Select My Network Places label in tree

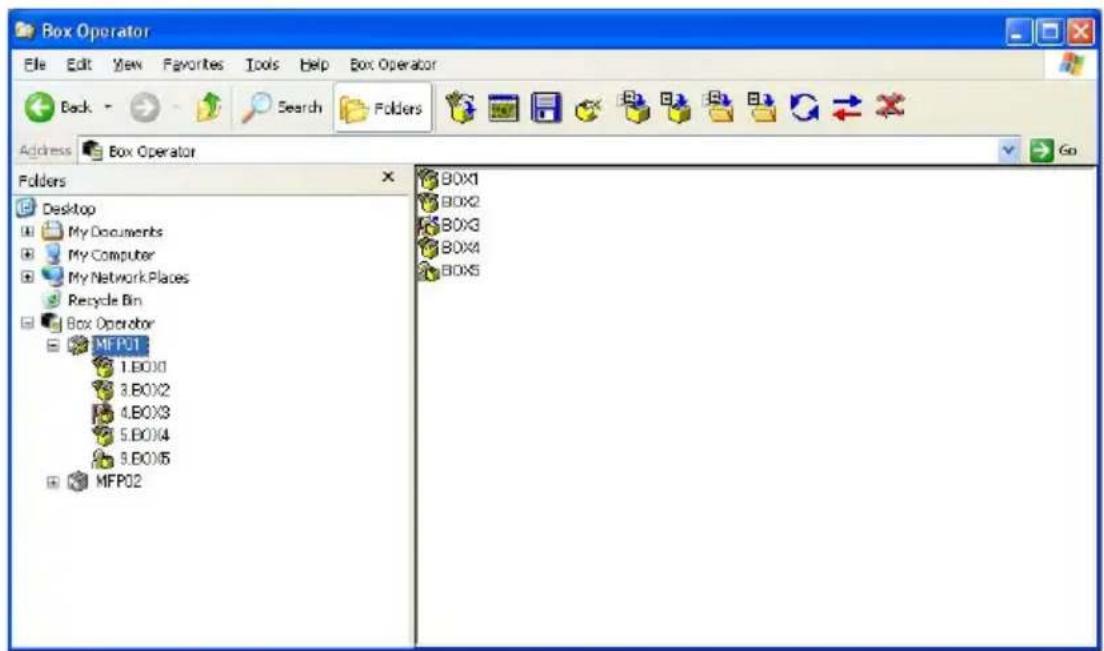[128, 277]
